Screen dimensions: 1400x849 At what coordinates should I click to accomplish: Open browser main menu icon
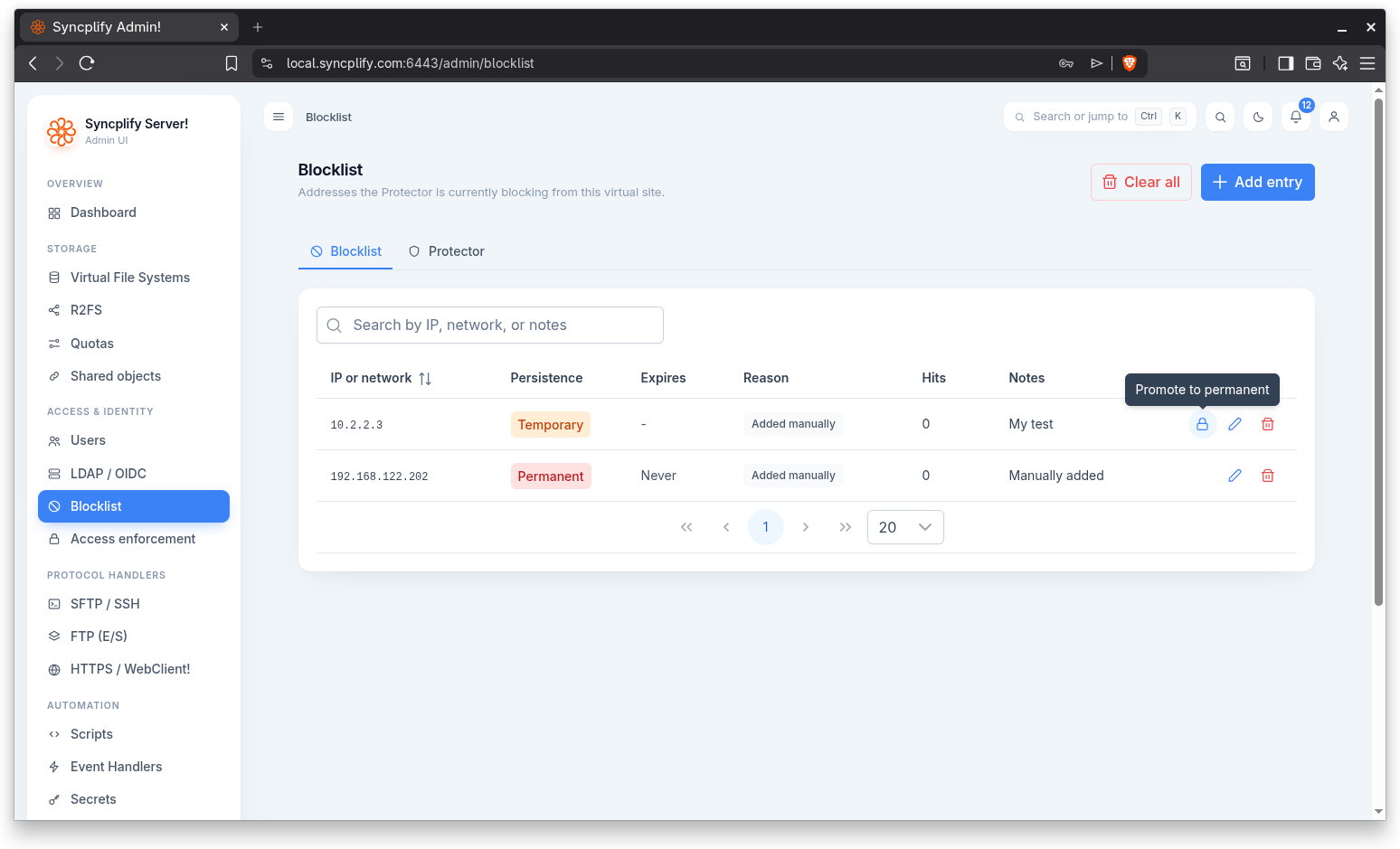click(1367, 63)
